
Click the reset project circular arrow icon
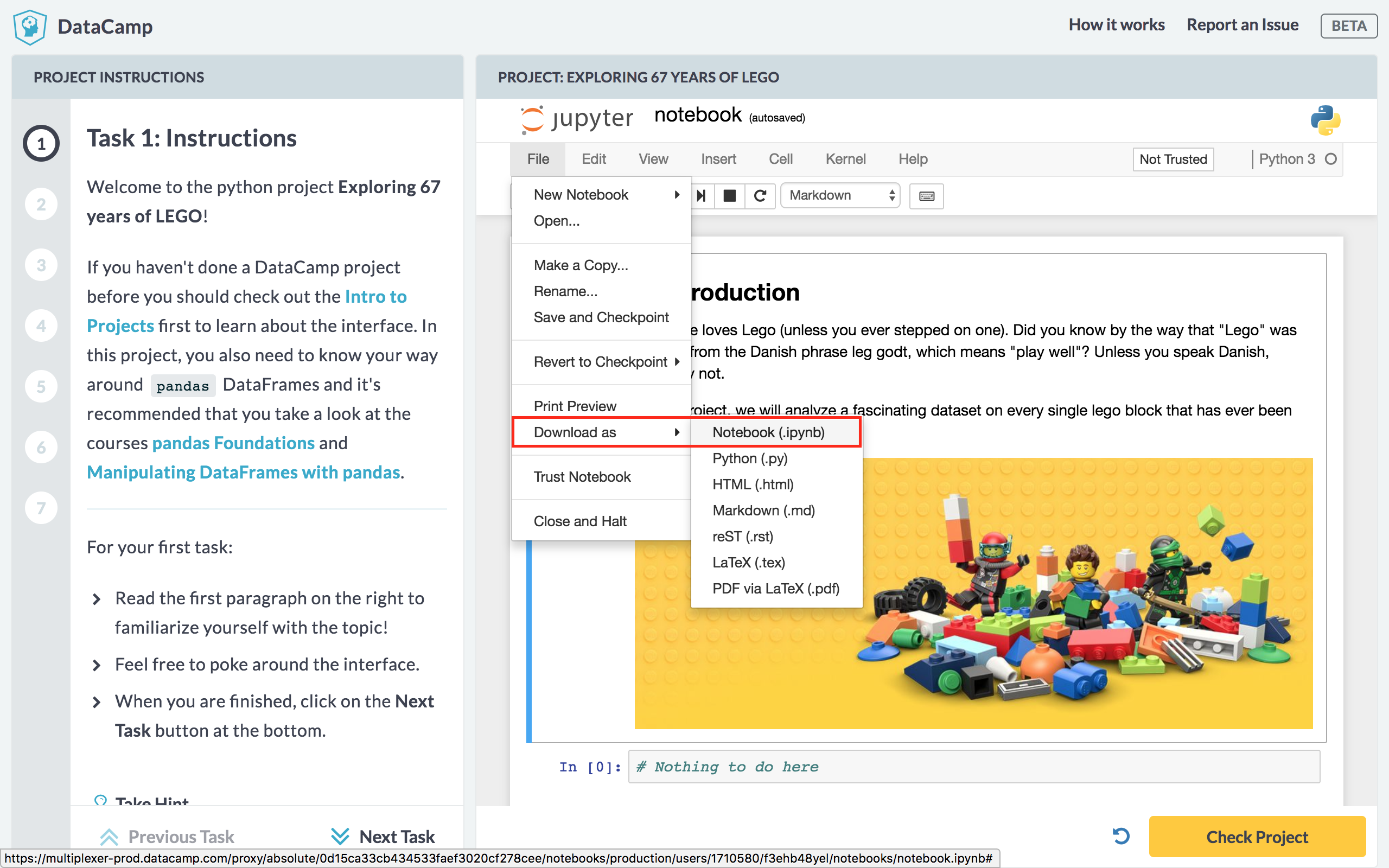[1121, 836]
